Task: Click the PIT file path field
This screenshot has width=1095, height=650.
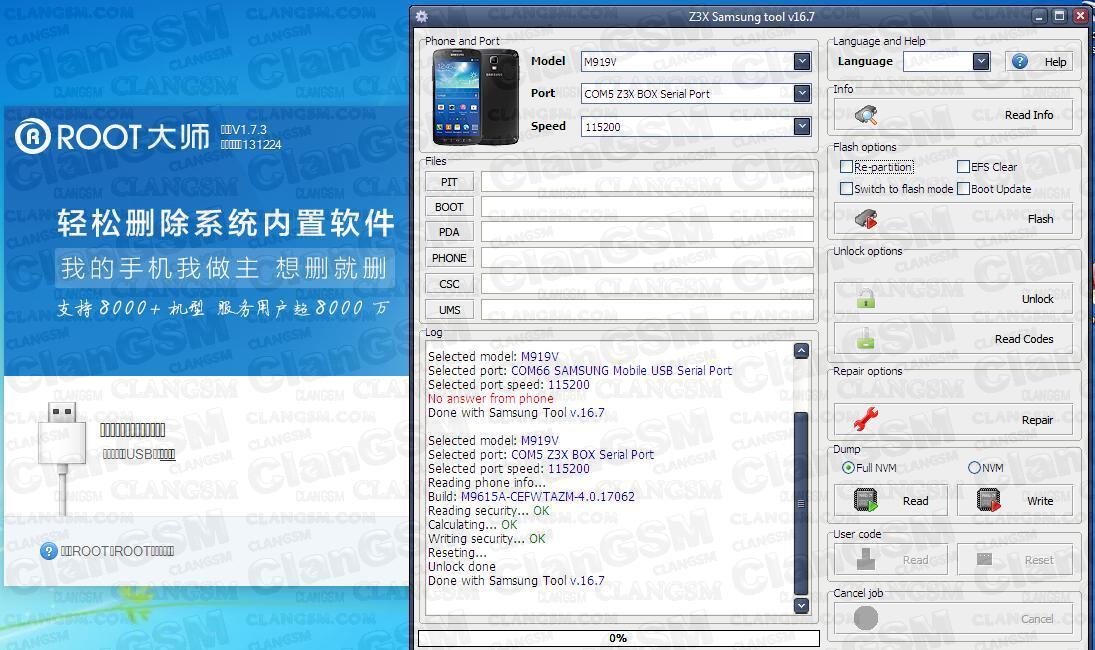Action: pos(647,182)
